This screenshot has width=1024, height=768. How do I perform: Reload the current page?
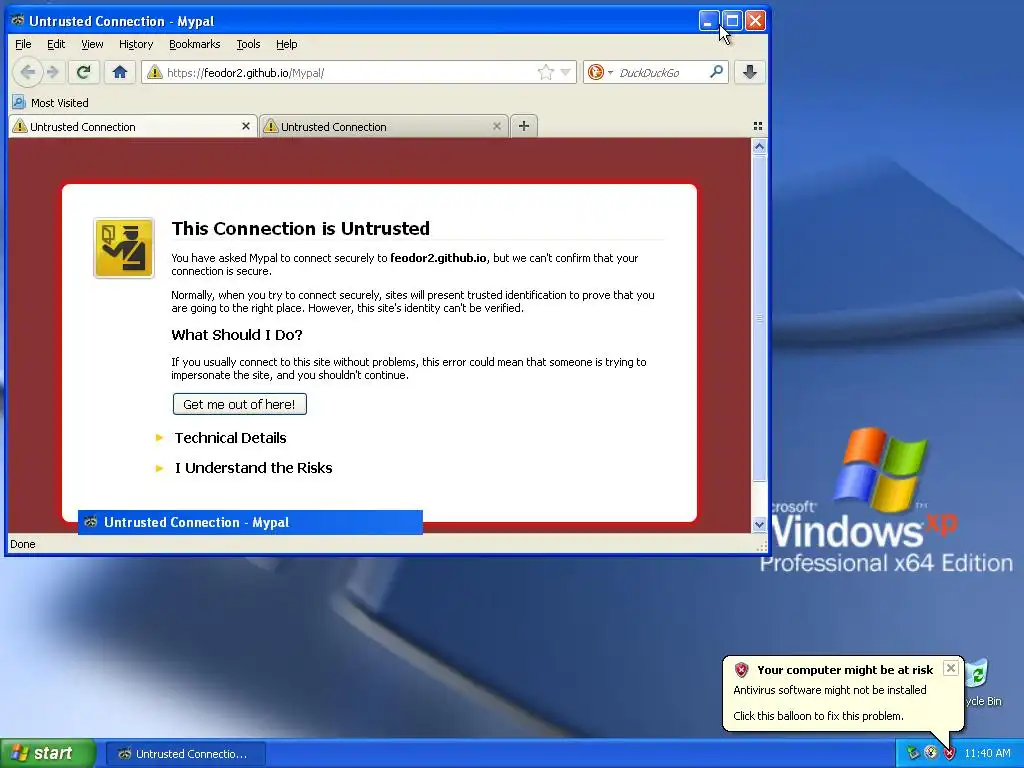83,72
